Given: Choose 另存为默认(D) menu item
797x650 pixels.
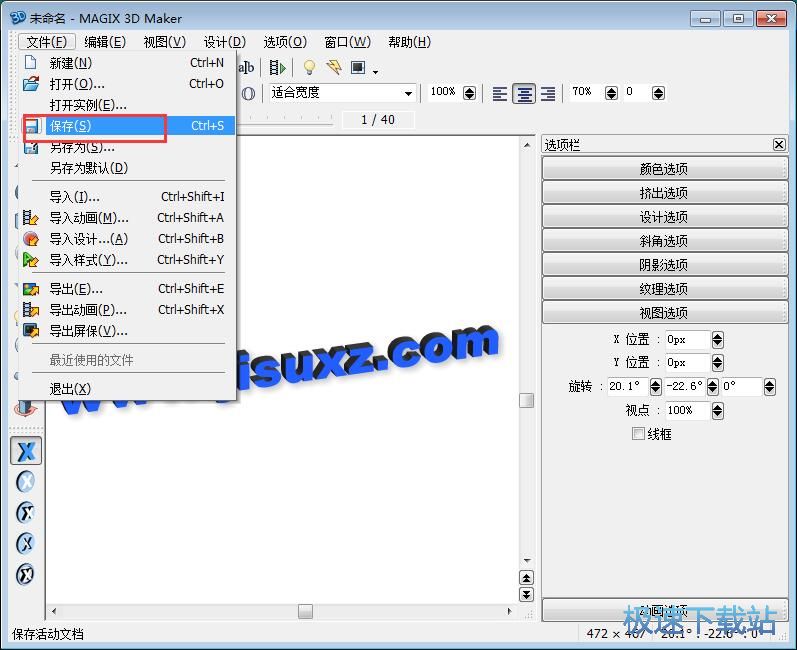Looking at the screenshot, I should (x=128, y=168).
